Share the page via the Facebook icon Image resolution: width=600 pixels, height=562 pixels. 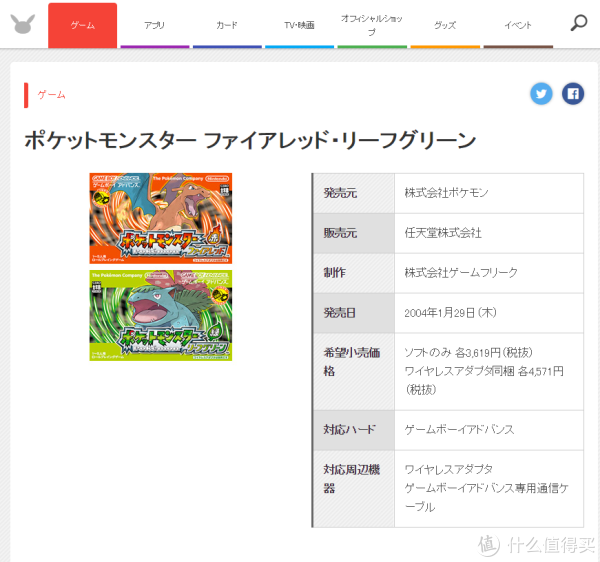click(573, 94)
